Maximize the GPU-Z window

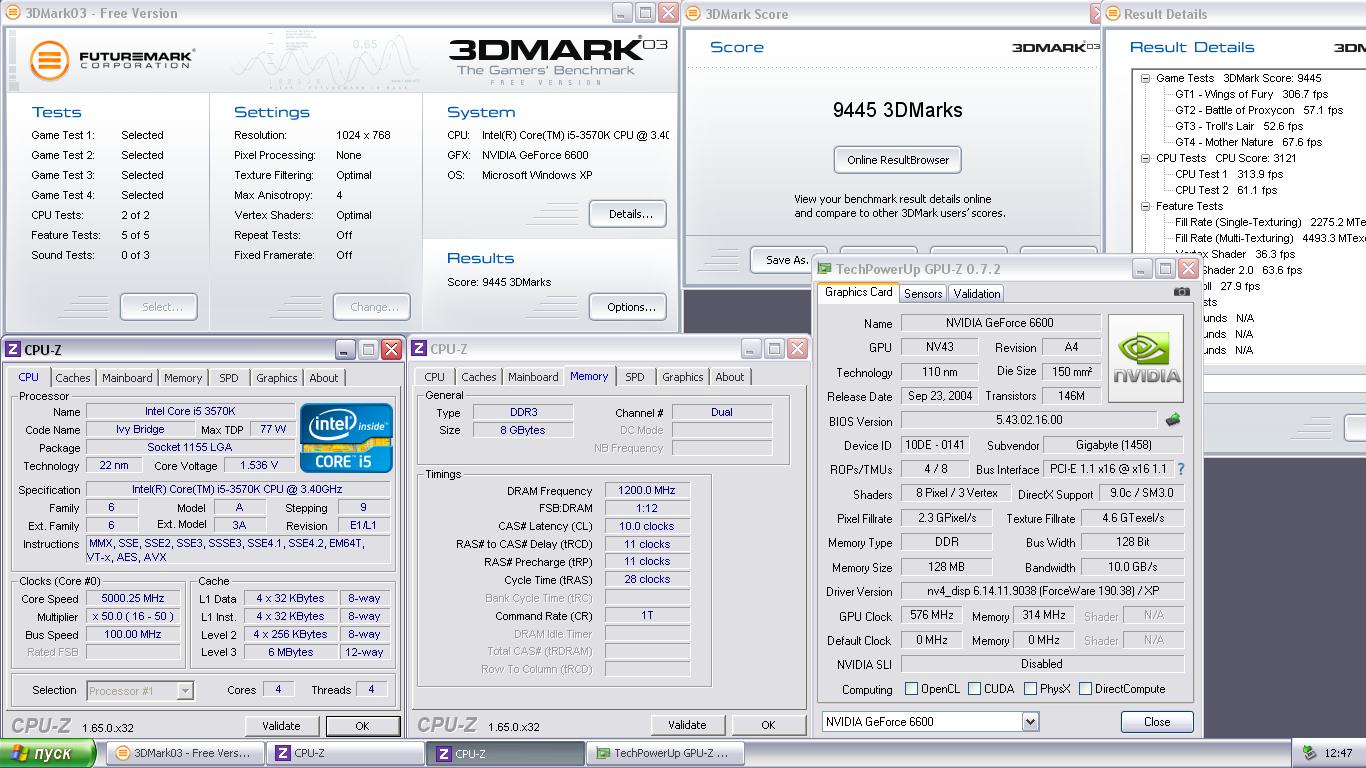(1165, 269)
